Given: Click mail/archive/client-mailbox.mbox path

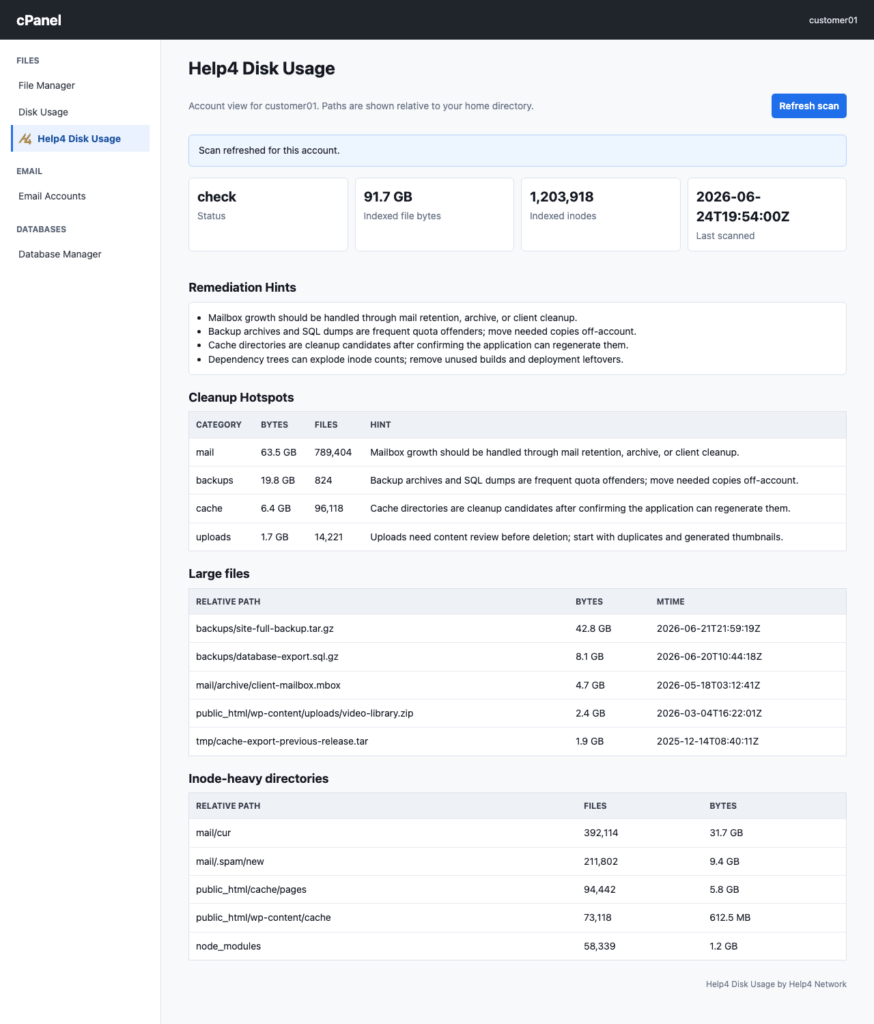Looking at the screenshot, I should (x=268, y=685).
